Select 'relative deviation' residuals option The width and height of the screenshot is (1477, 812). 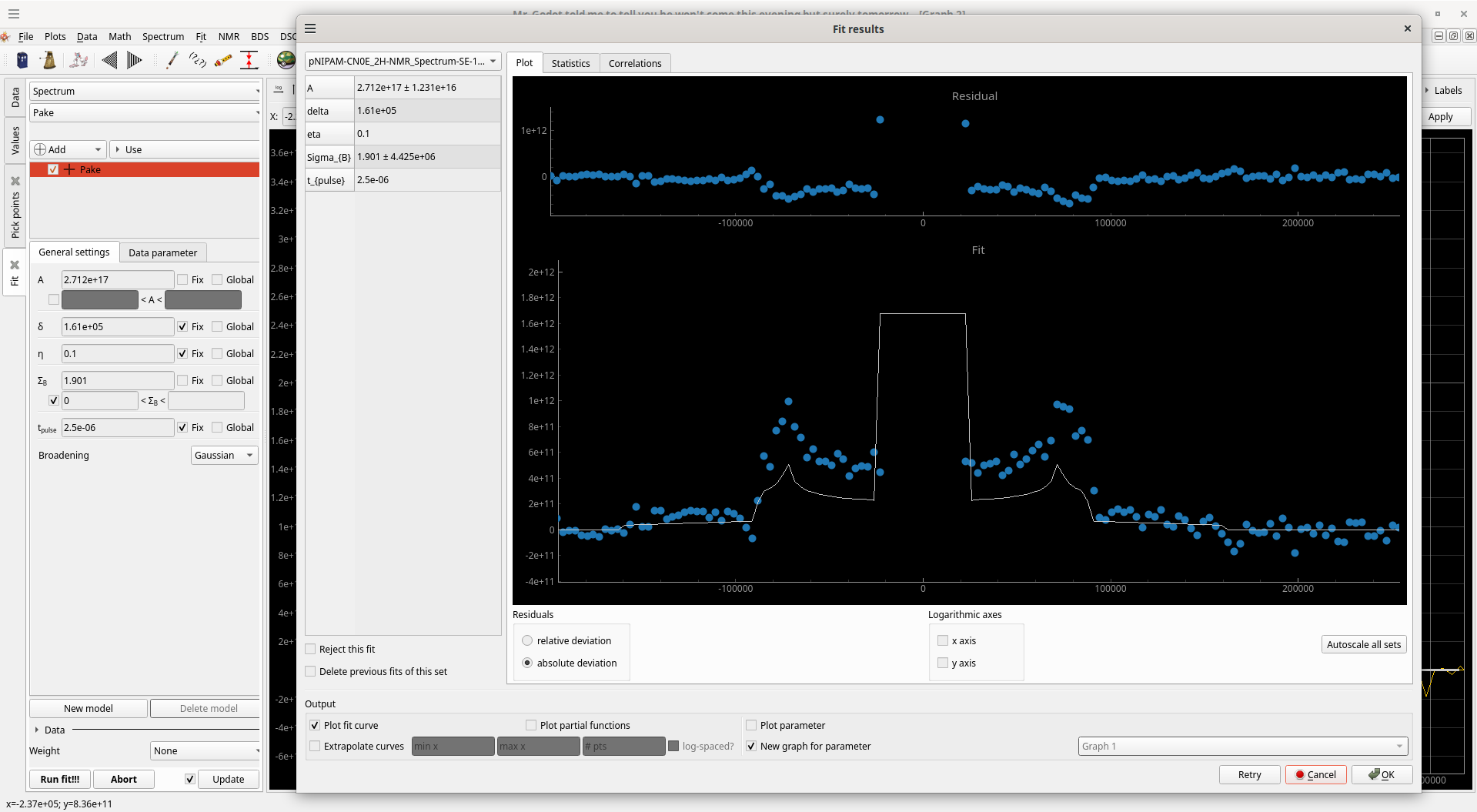click(x=527, y=641)
